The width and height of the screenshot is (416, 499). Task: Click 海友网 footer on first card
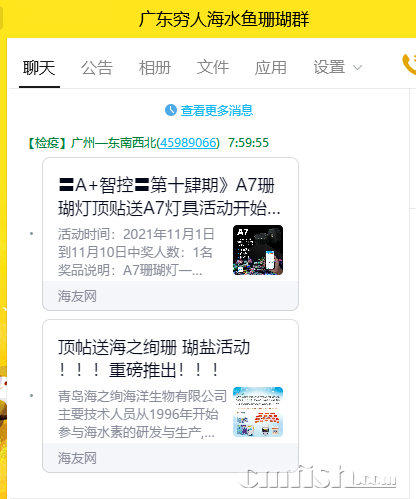click(77, 296)
